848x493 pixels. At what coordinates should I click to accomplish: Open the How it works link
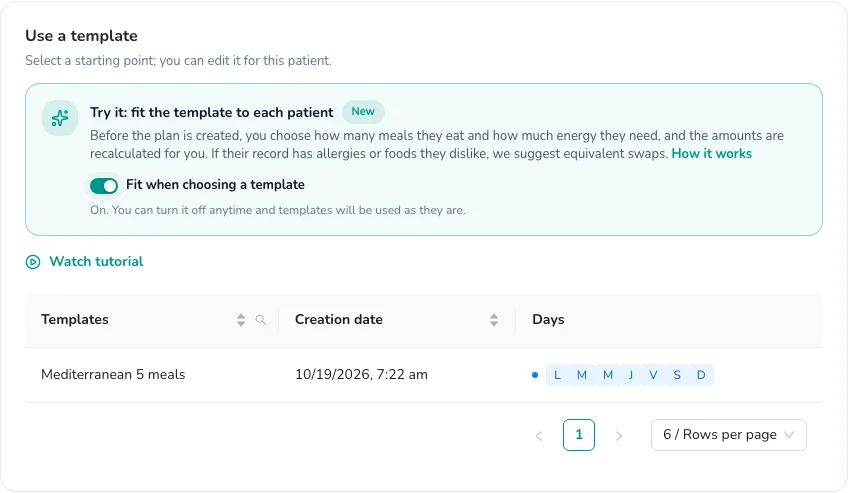pyautogui.click(x=711, y=154)
